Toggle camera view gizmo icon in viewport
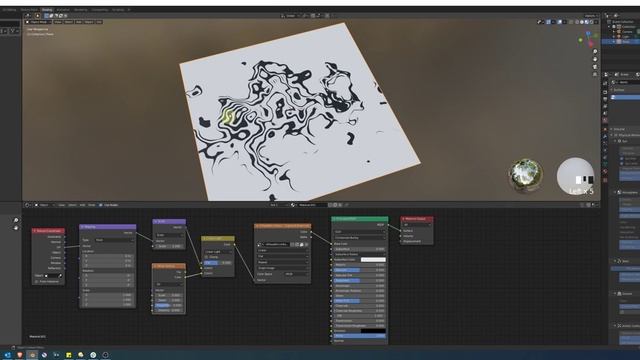Viewport: 640px width, 360px height. coord(595,67)
